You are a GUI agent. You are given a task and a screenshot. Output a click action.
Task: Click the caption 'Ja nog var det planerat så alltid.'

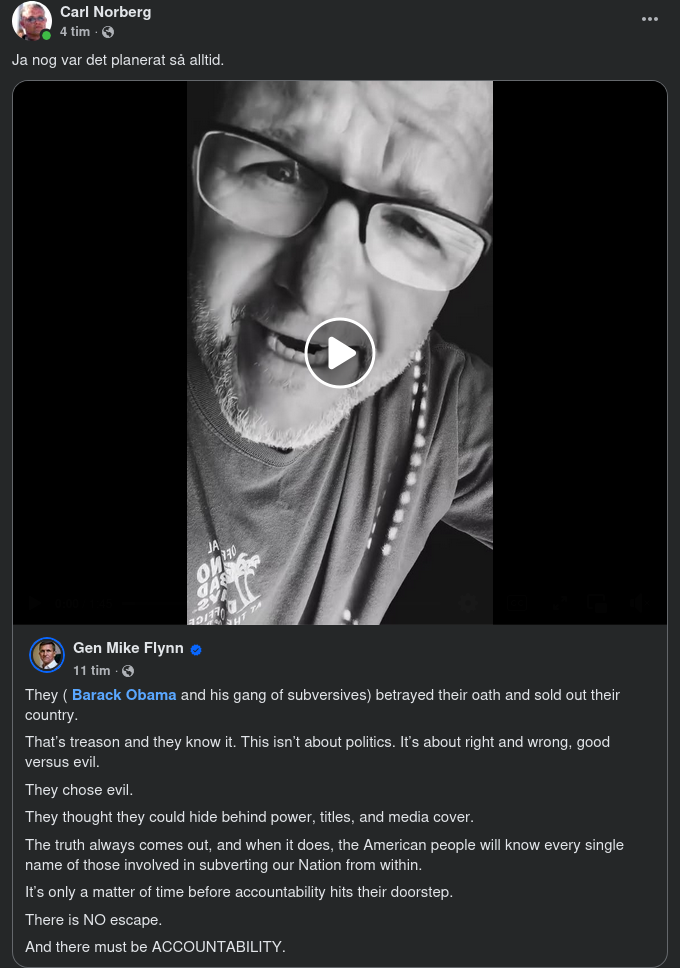click(x=118, y=60)
